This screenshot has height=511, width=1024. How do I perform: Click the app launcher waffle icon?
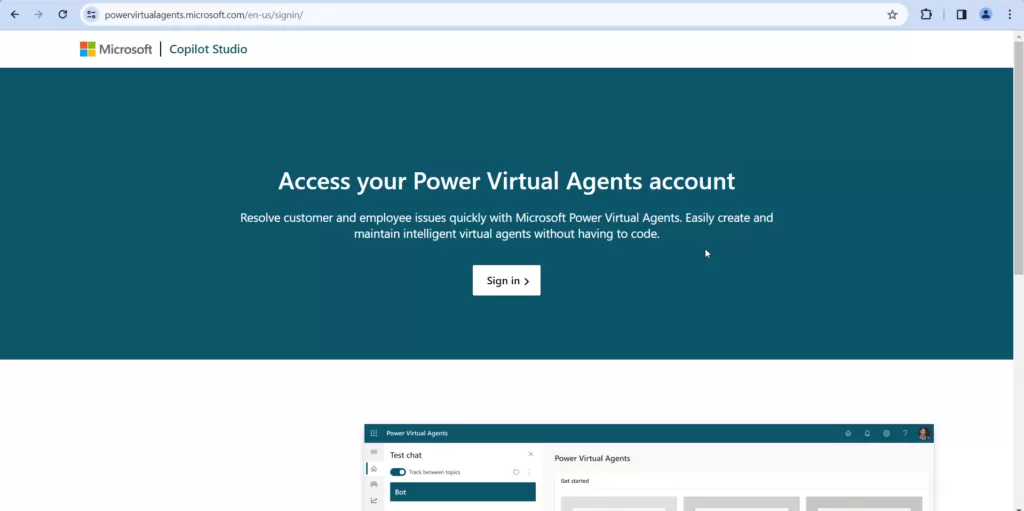[374, 433]
